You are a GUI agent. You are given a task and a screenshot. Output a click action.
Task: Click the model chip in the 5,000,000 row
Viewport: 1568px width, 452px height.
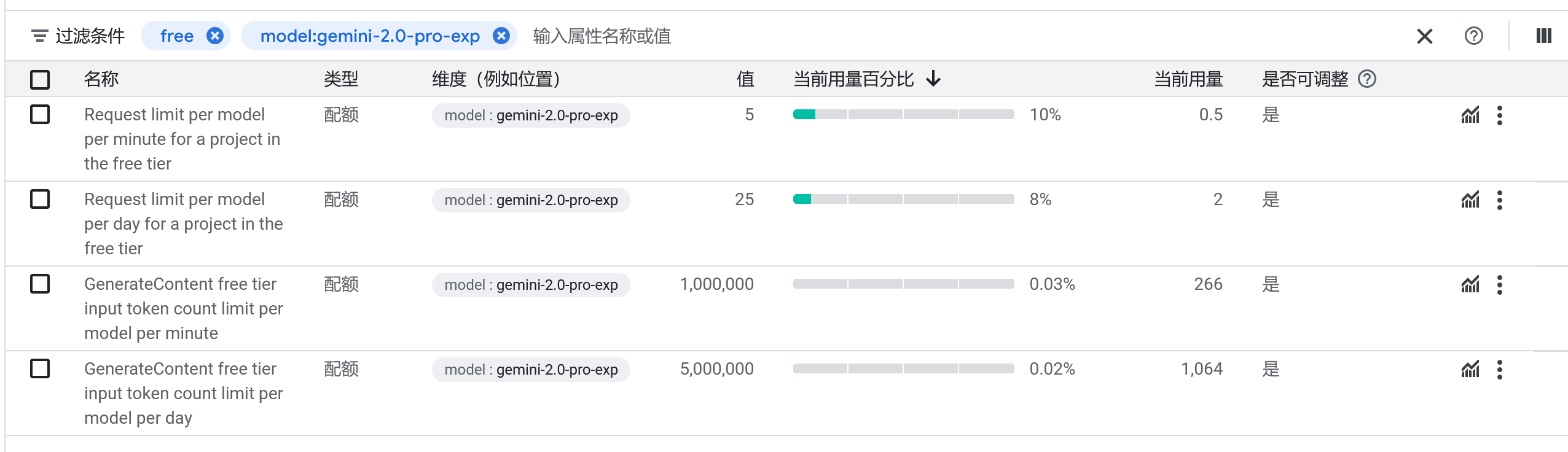(531, 370)
